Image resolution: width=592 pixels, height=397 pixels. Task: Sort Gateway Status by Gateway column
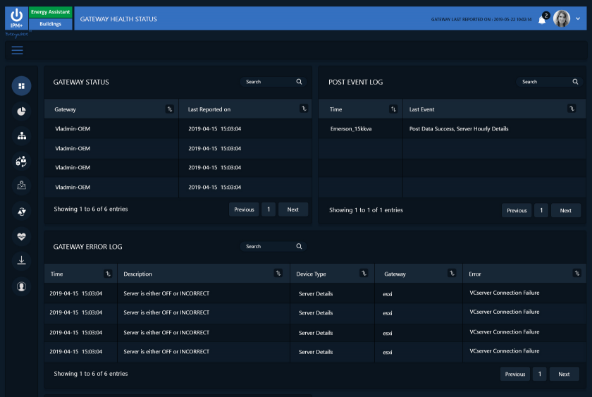(170, 109)
